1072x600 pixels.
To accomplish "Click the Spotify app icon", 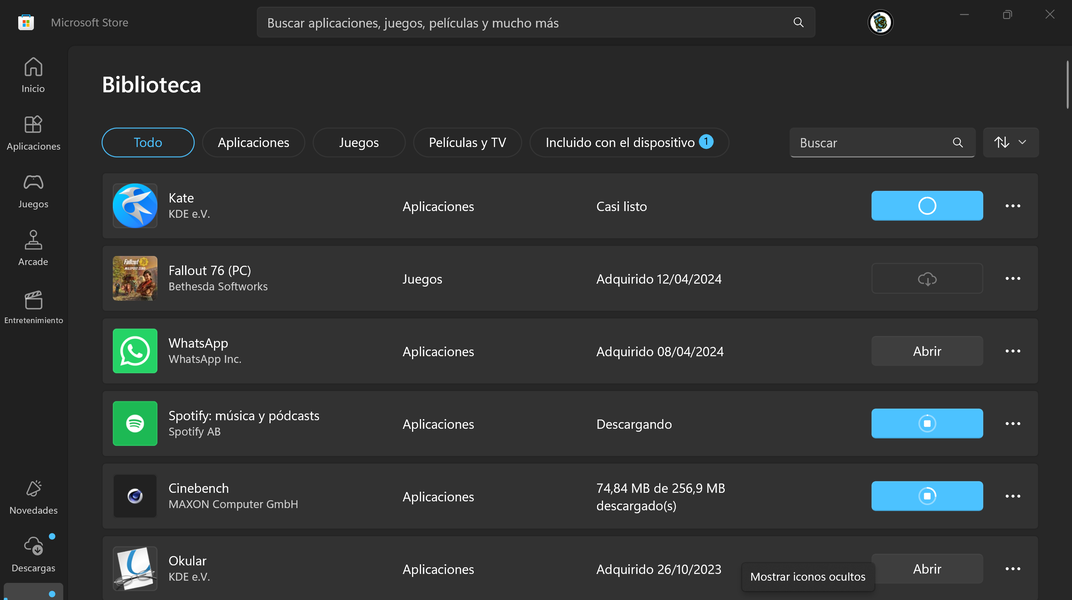I will tap(135, 424).
